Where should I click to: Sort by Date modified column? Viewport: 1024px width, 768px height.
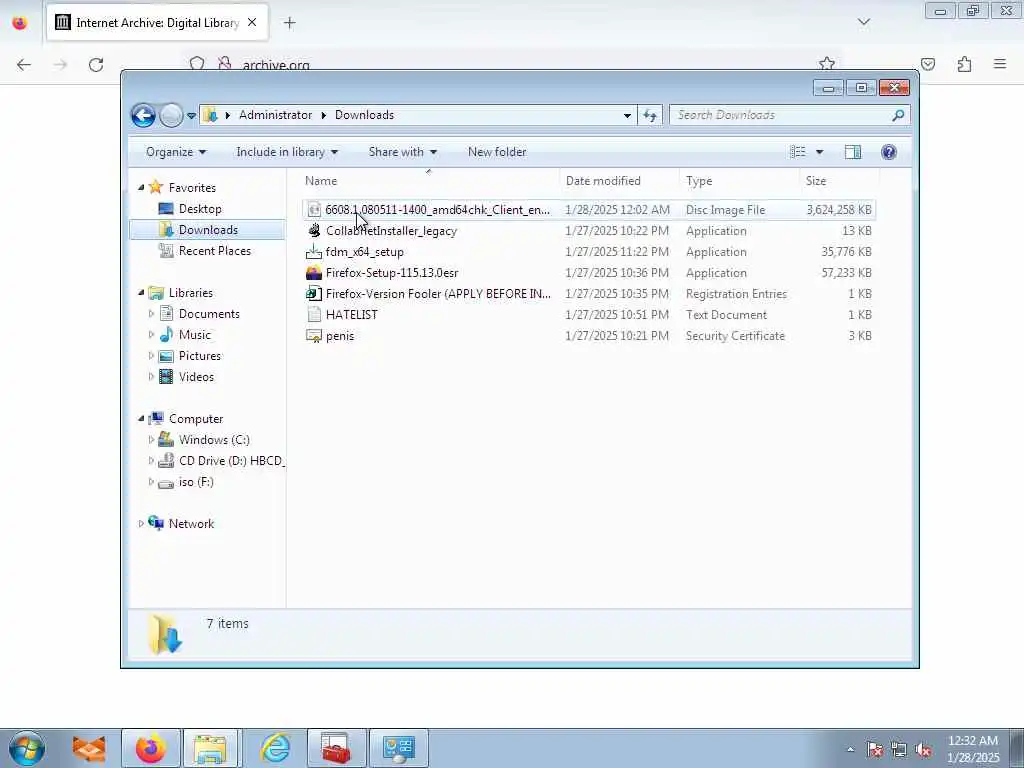pos(603,181)
